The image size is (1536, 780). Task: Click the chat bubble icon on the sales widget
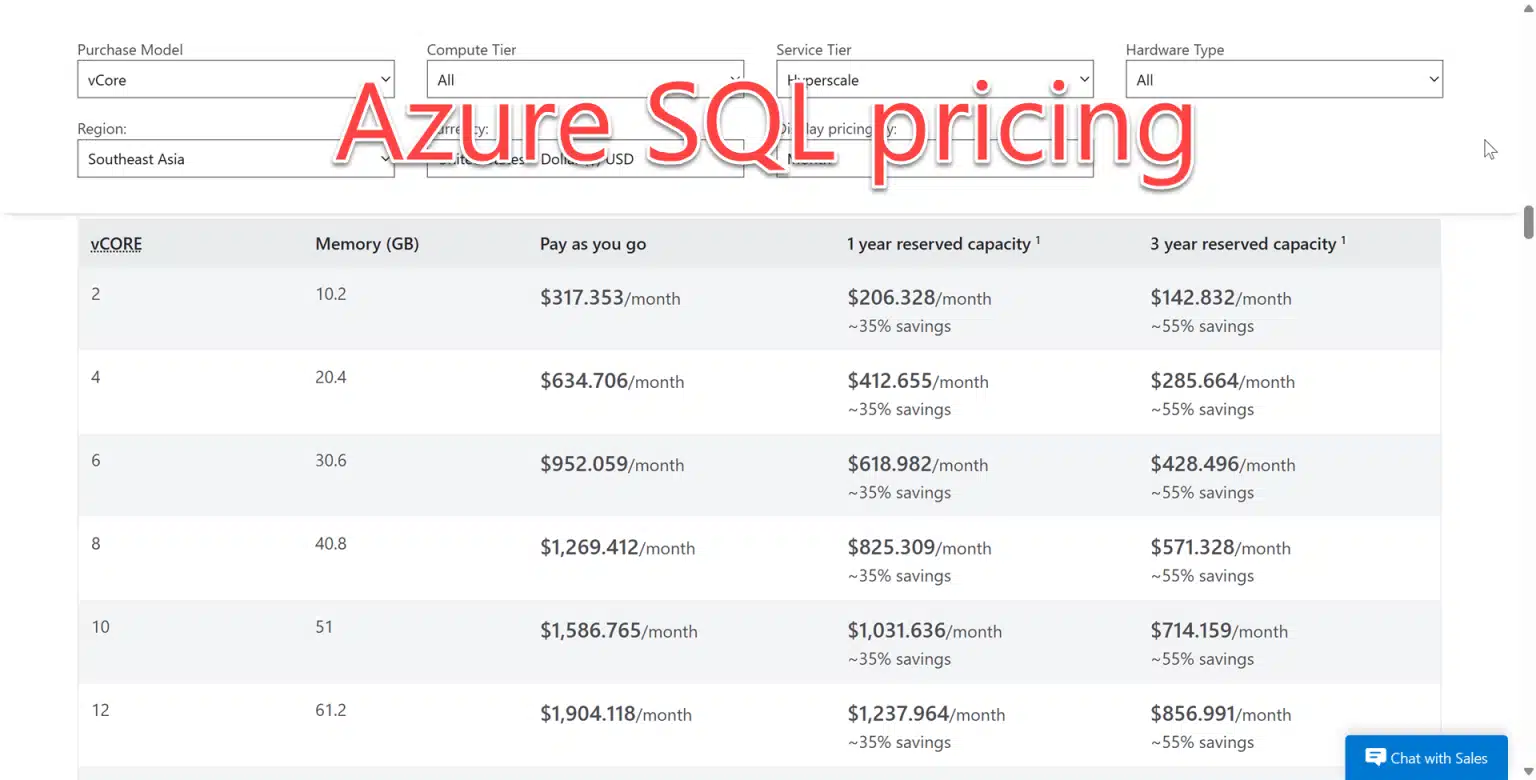[x=1376, y=758]
